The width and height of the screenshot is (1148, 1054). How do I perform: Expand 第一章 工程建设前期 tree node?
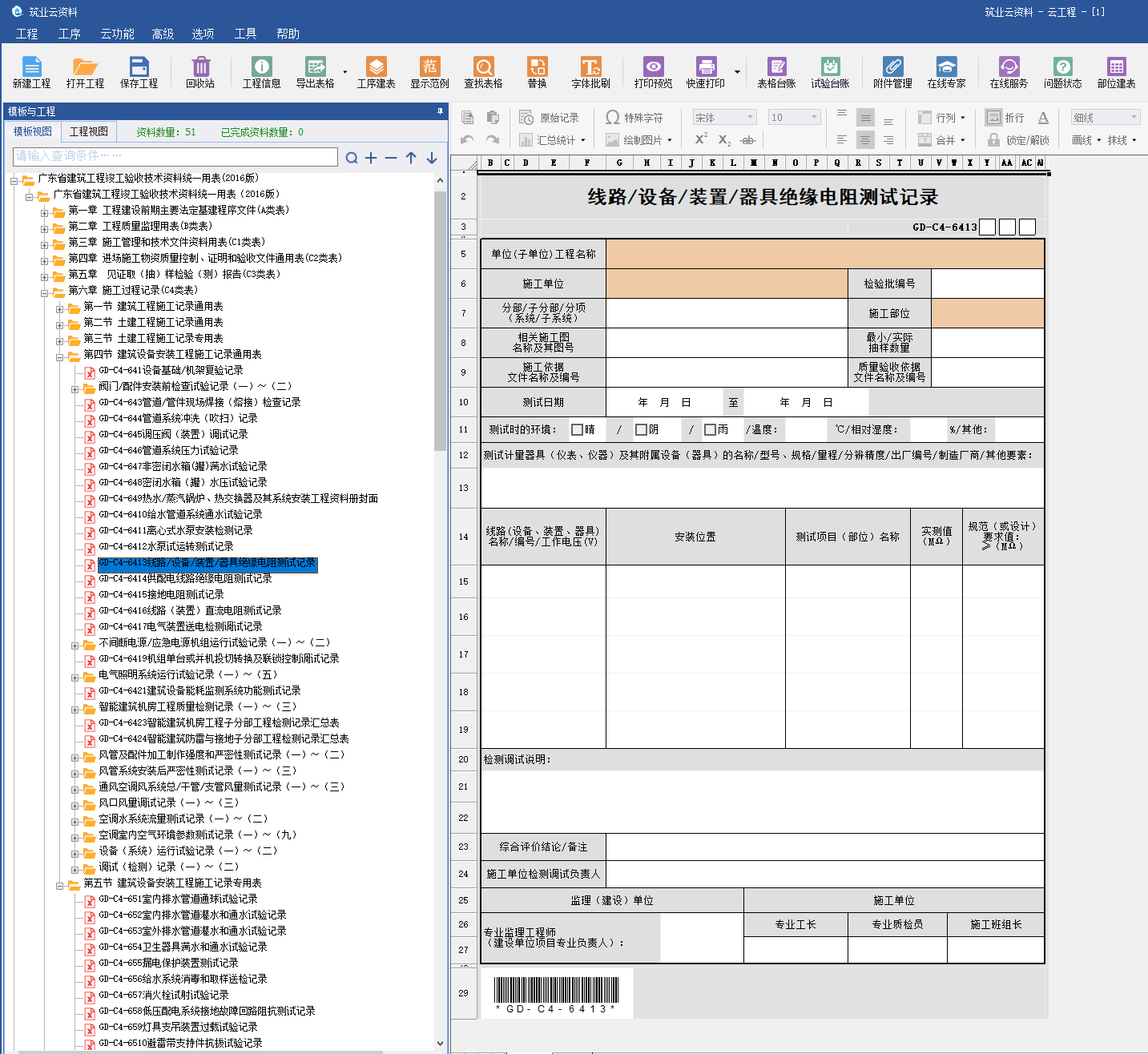[46, 211]
